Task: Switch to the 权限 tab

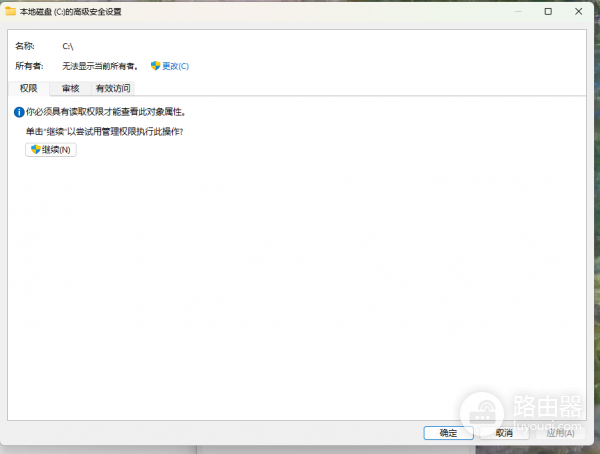Action: click(28, 88)
